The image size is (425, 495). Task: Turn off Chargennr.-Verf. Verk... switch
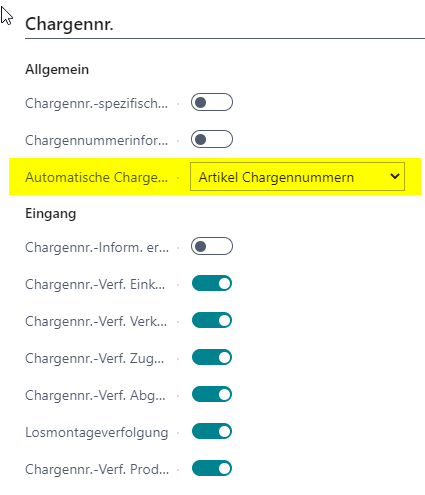click(212, 321)
